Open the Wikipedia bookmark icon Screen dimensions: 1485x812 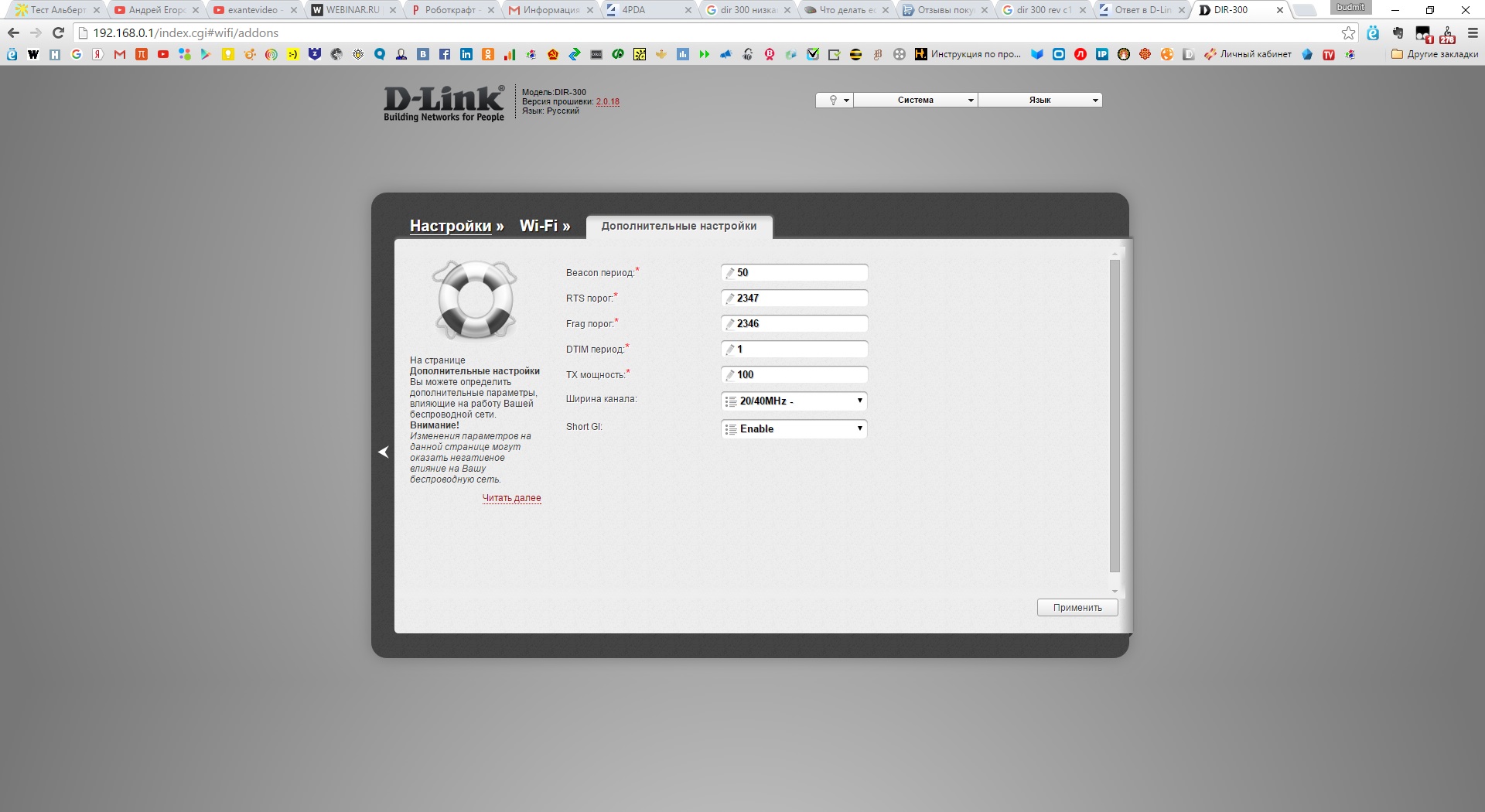tap(33, 54)
